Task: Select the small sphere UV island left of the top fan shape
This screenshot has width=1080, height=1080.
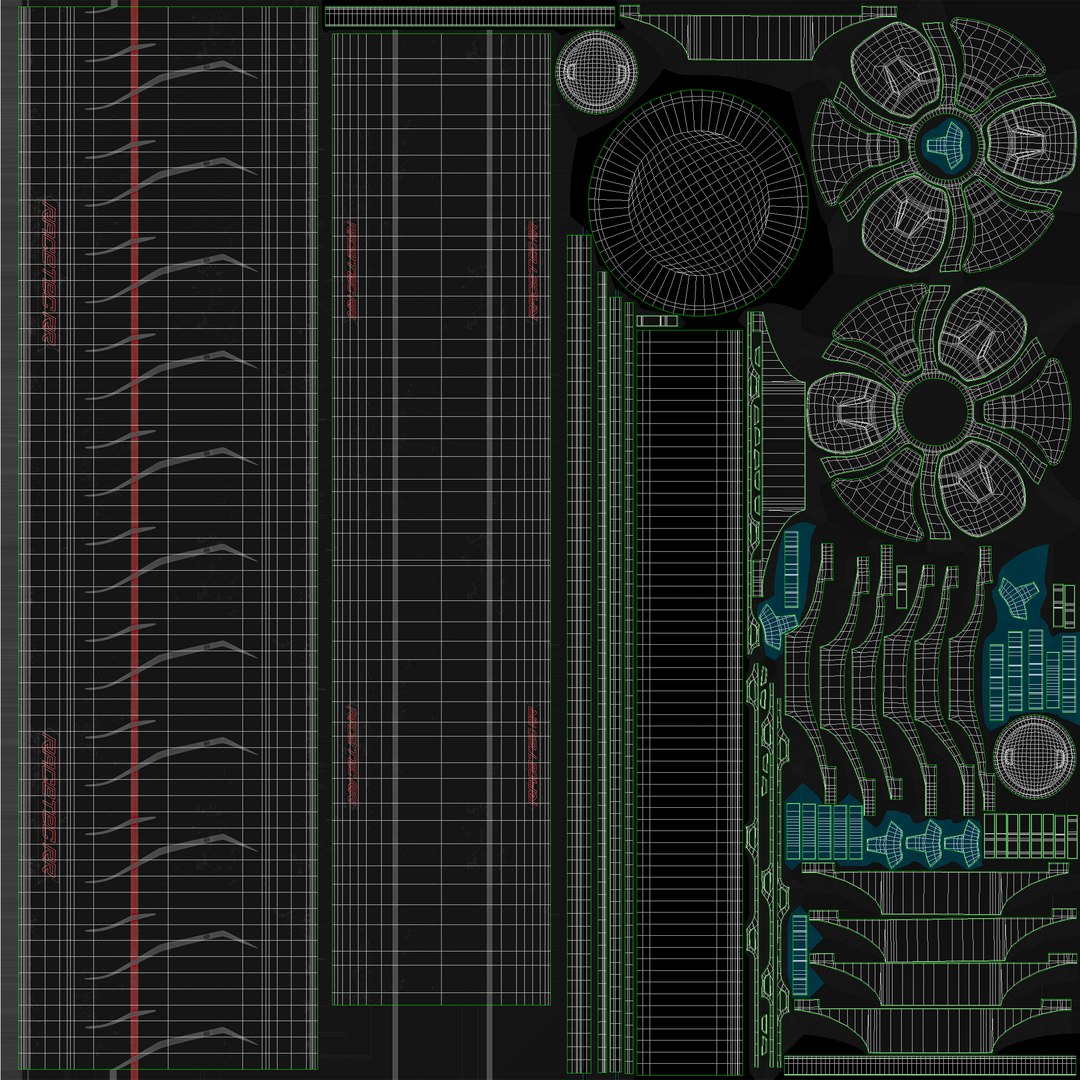Action: point(596,72)
